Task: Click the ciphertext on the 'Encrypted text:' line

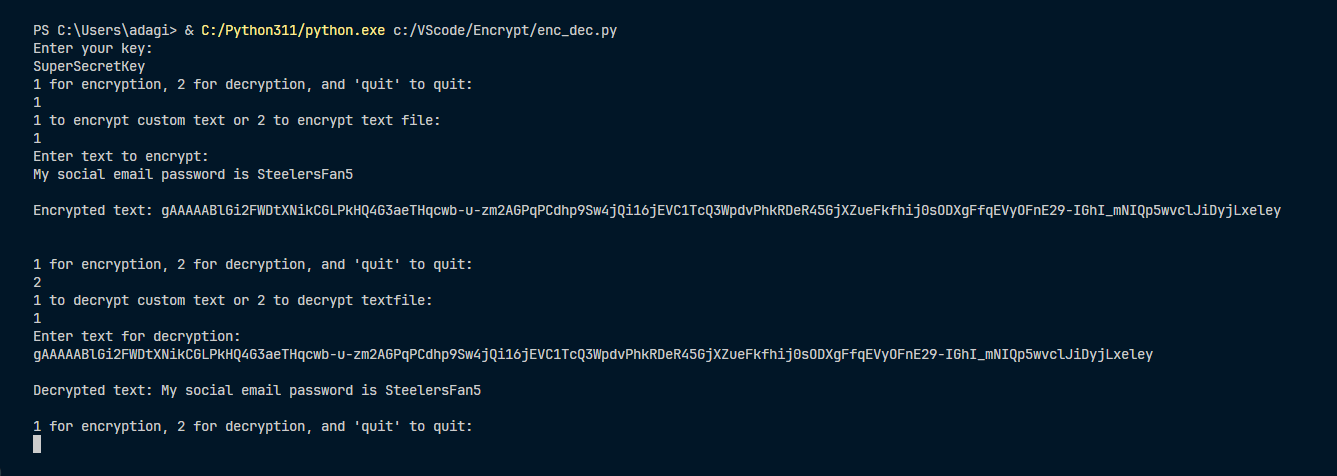Action: point(720,210)
